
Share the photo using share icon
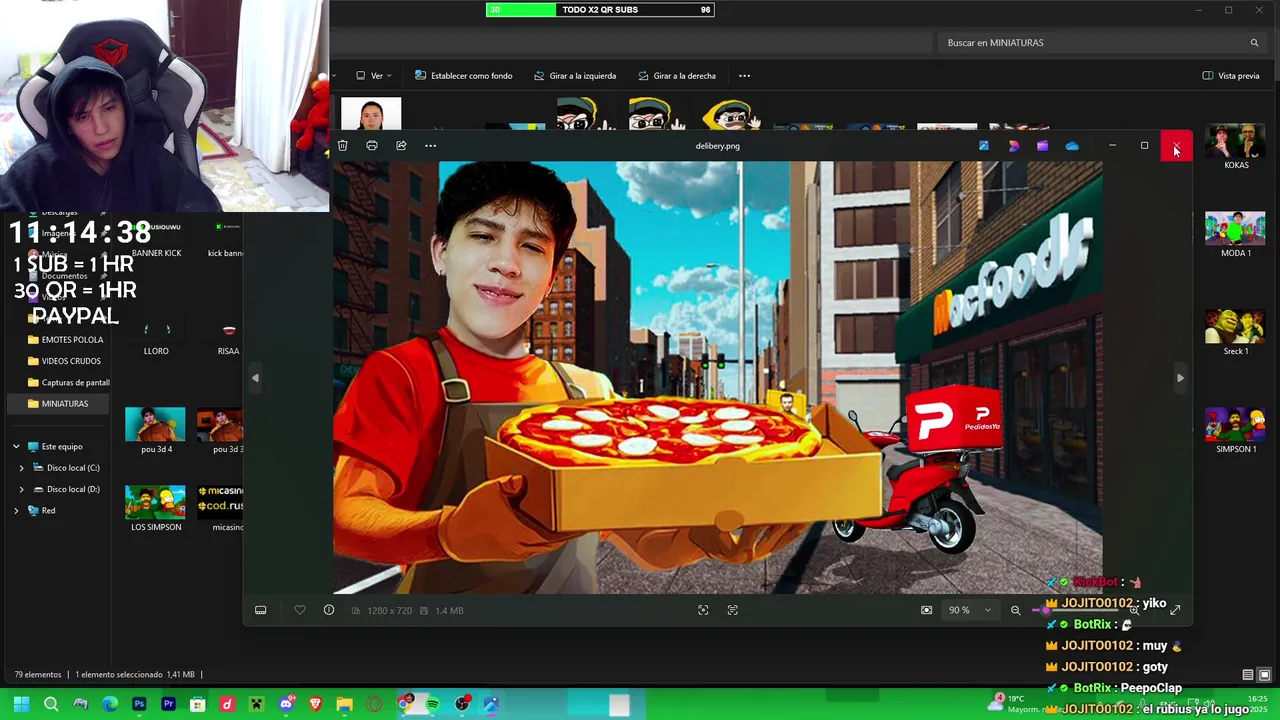pyautogui.click(x=401, y=146)
